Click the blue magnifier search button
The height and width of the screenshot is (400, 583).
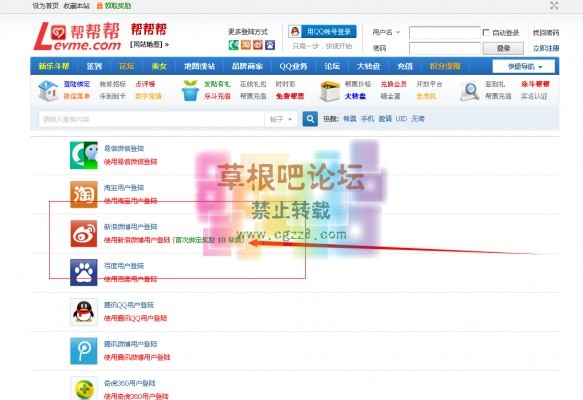pos(310,119)
